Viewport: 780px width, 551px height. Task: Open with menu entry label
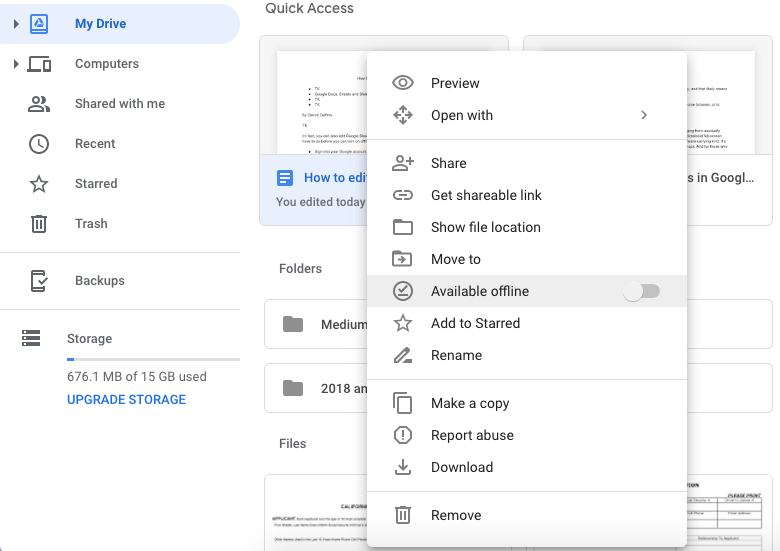[462, 115]
